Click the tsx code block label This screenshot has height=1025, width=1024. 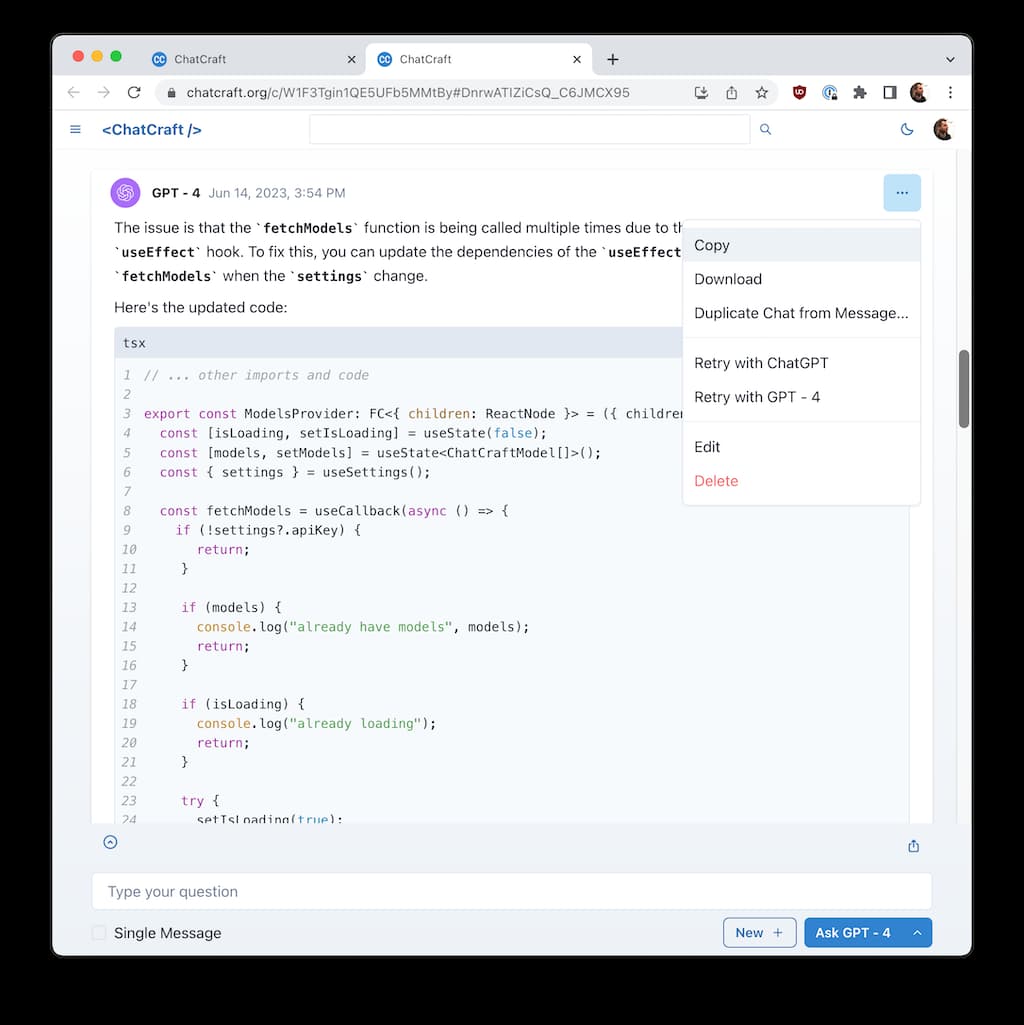pyautogui.click(x=134, y=343)
